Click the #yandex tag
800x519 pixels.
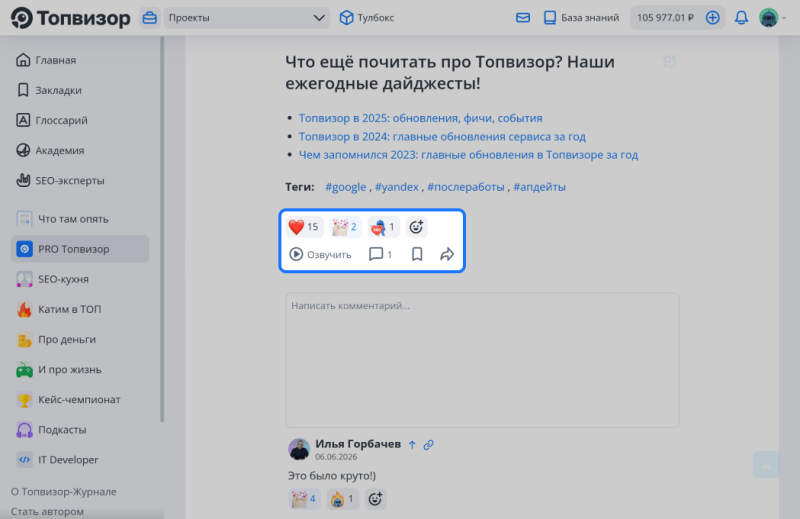(396, 187)
